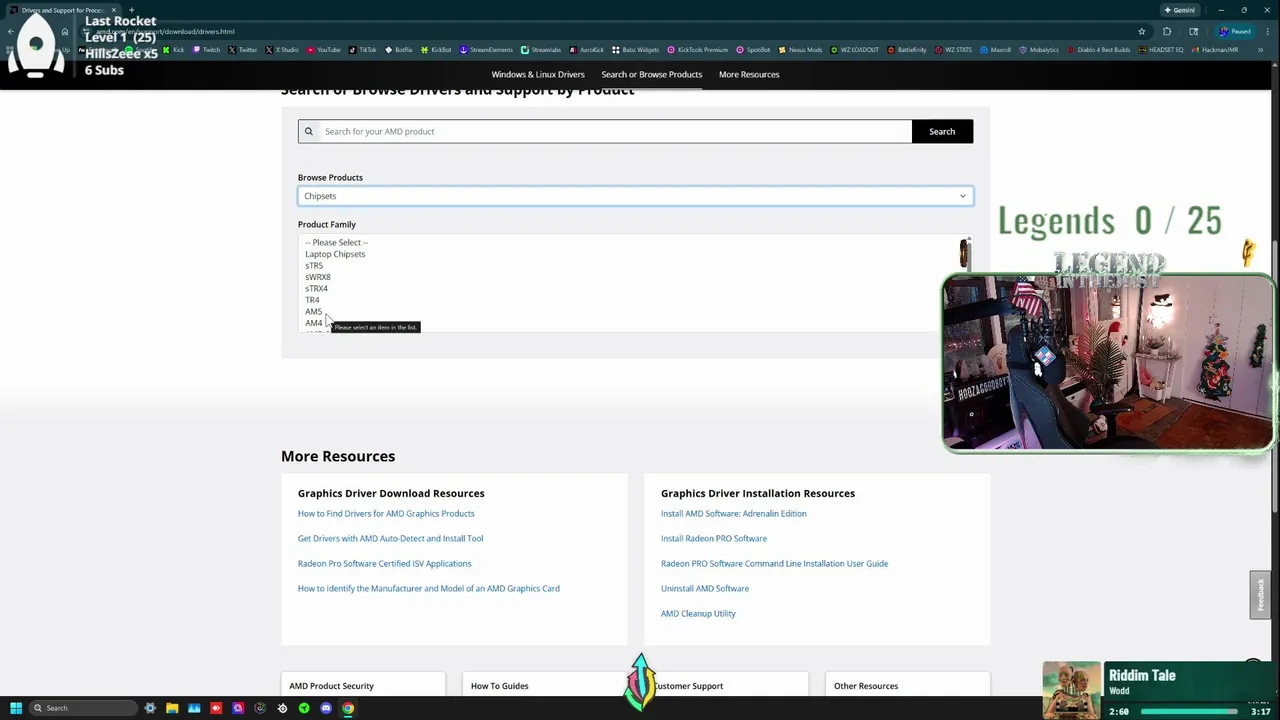
Task: Open the BotRix bookmark
Action: point(399,50)
